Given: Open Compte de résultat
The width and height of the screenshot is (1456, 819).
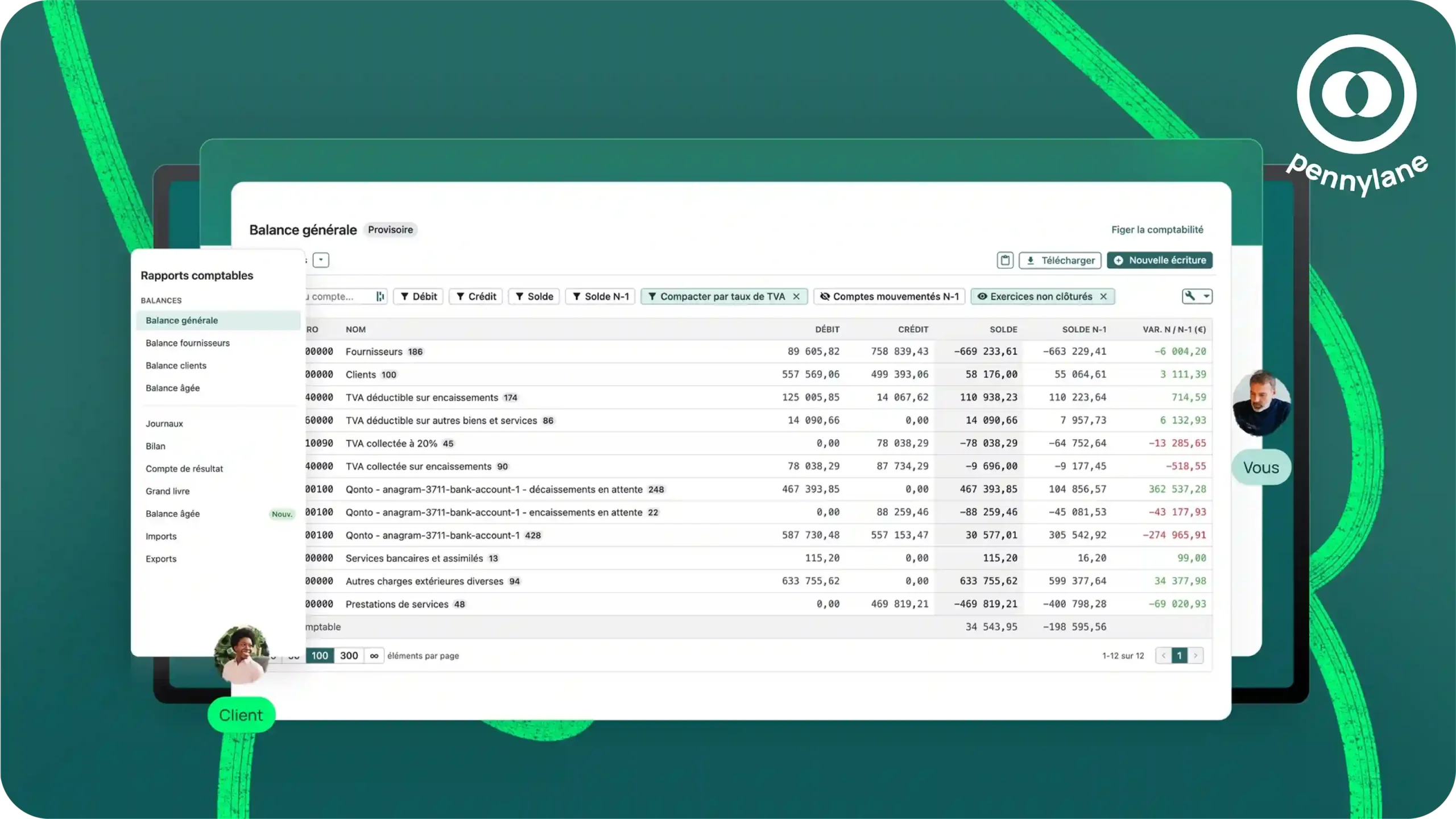Looking at the screenshot, I should tap(184, 469).
